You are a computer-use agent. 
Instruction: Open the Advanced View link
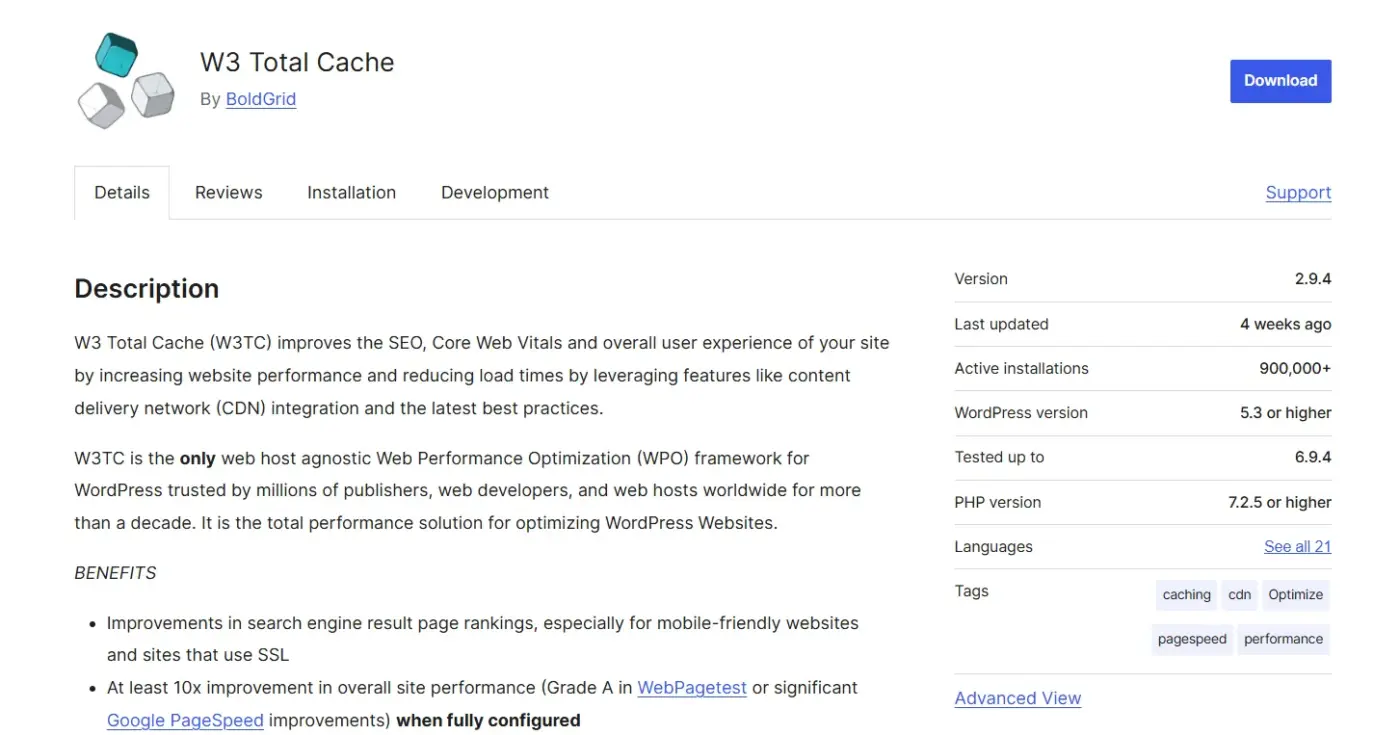point(1018,699)
